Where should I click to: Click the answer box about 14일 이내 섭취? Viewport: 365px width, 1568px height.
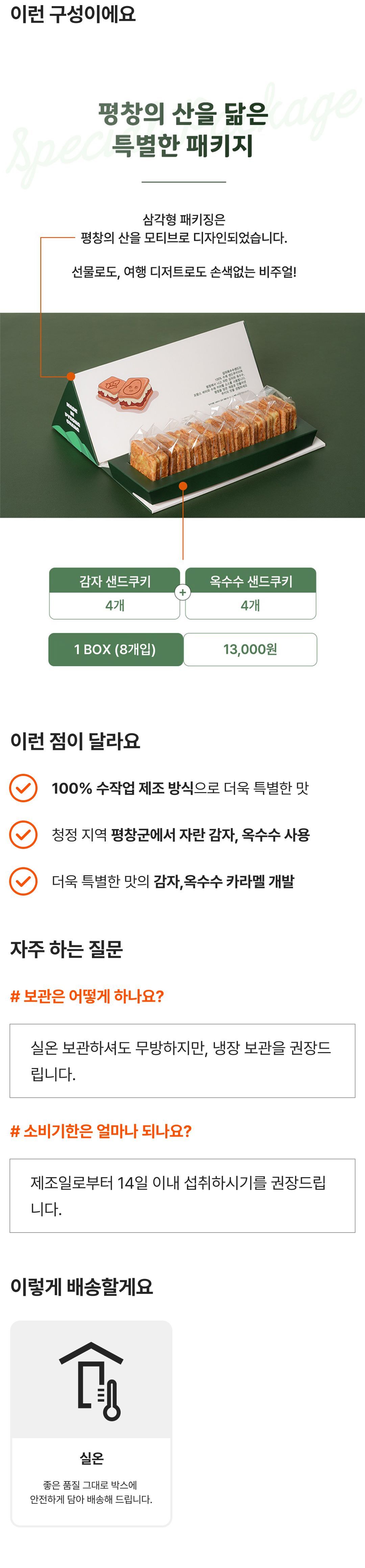182,1195
